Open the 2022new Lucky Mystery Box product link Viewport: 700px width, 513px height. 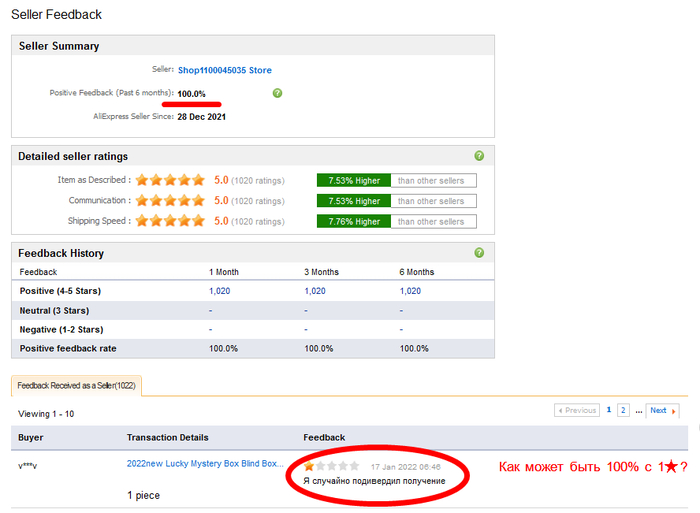[x=205, y=463]
